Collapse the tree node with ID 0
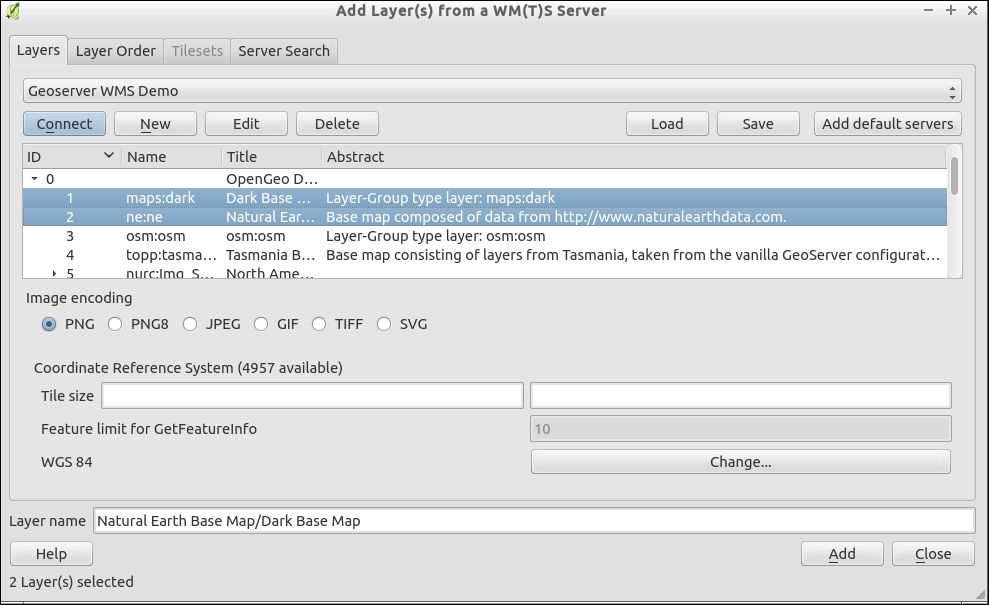The image size is (989, 605). (x=35, y=179)
